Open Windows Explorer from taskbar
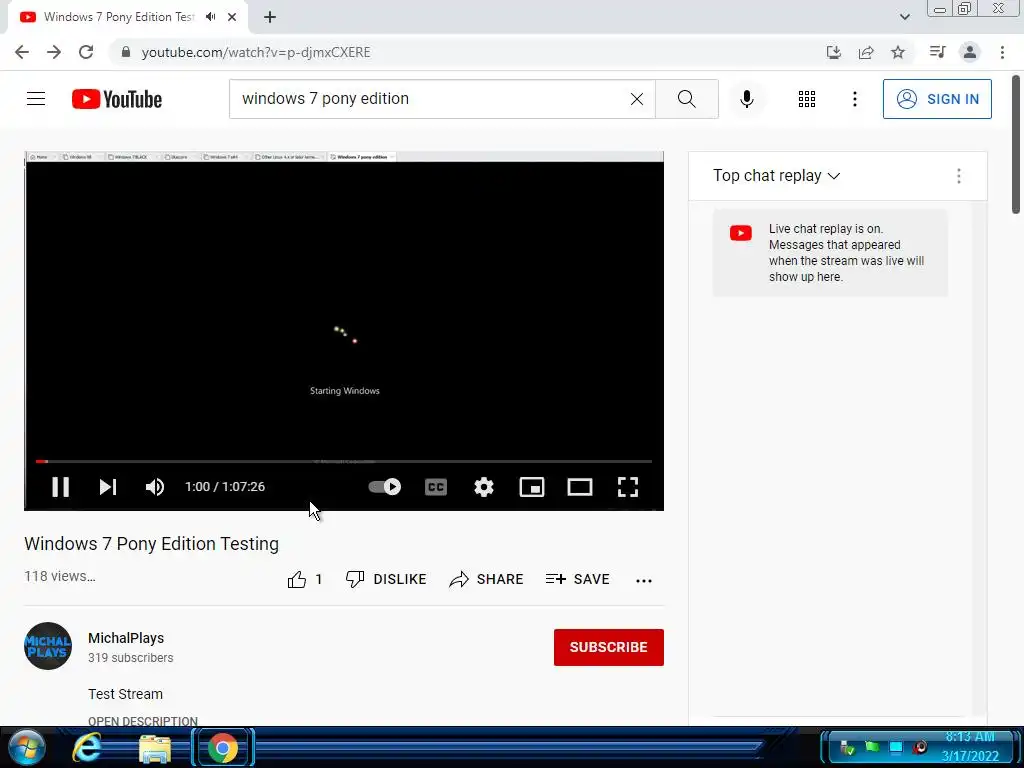This screenshot has height=768, width=1024. coord(155,748)
